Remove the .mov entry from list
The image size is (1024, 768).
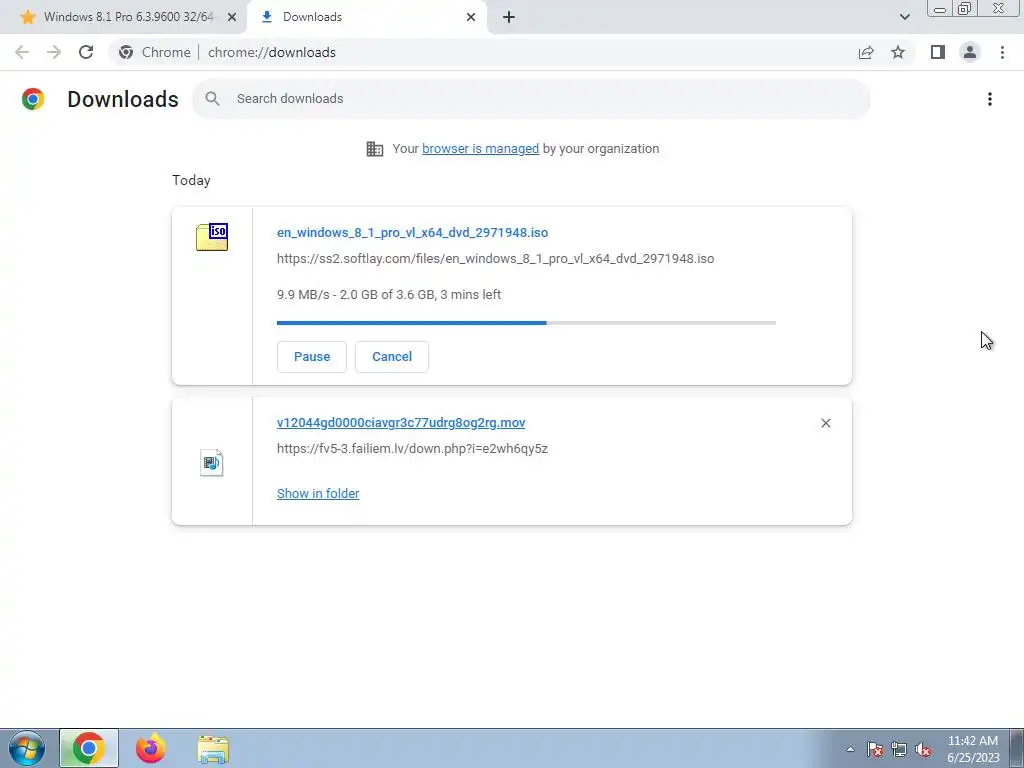click(825, 423)
